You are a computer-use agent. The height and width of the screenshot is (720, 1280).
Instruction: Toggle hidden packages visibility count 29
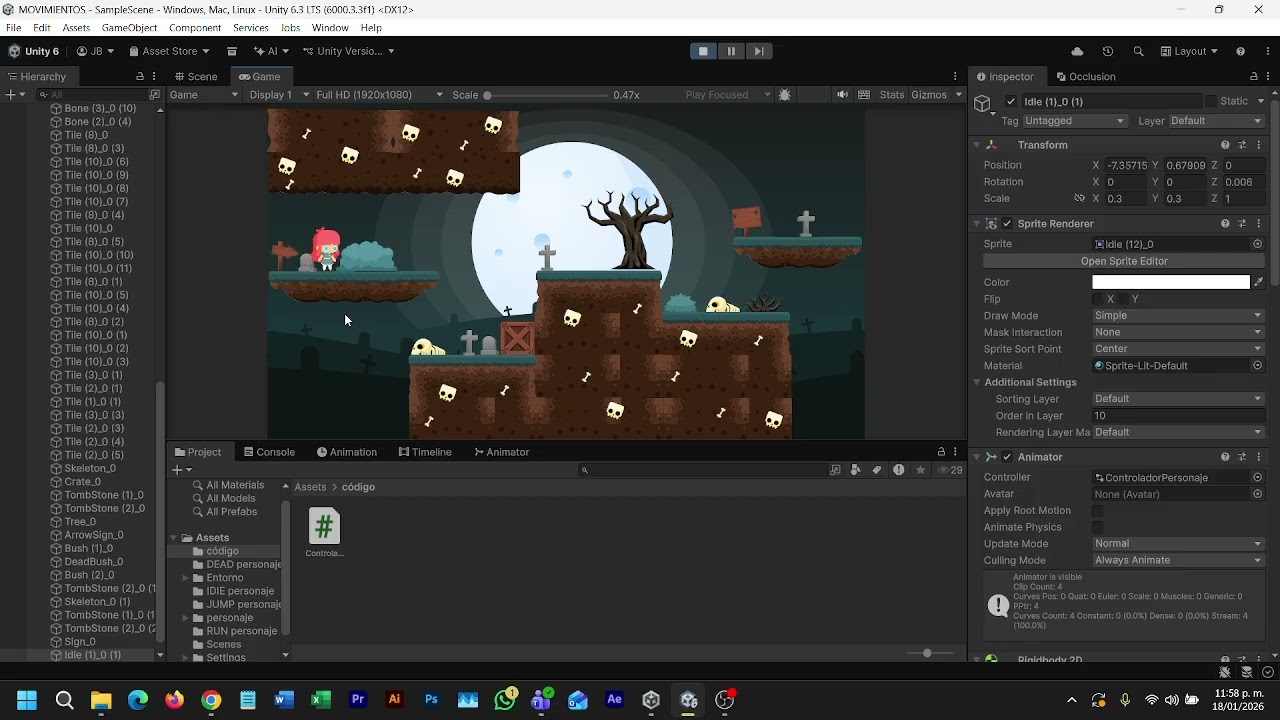(x=950, y=470)
